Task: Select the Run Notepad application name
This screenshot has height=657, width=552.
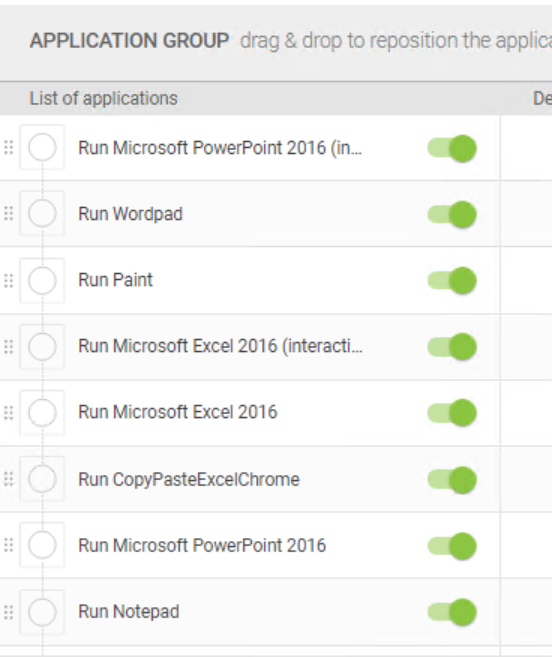Action: point(129,612)
